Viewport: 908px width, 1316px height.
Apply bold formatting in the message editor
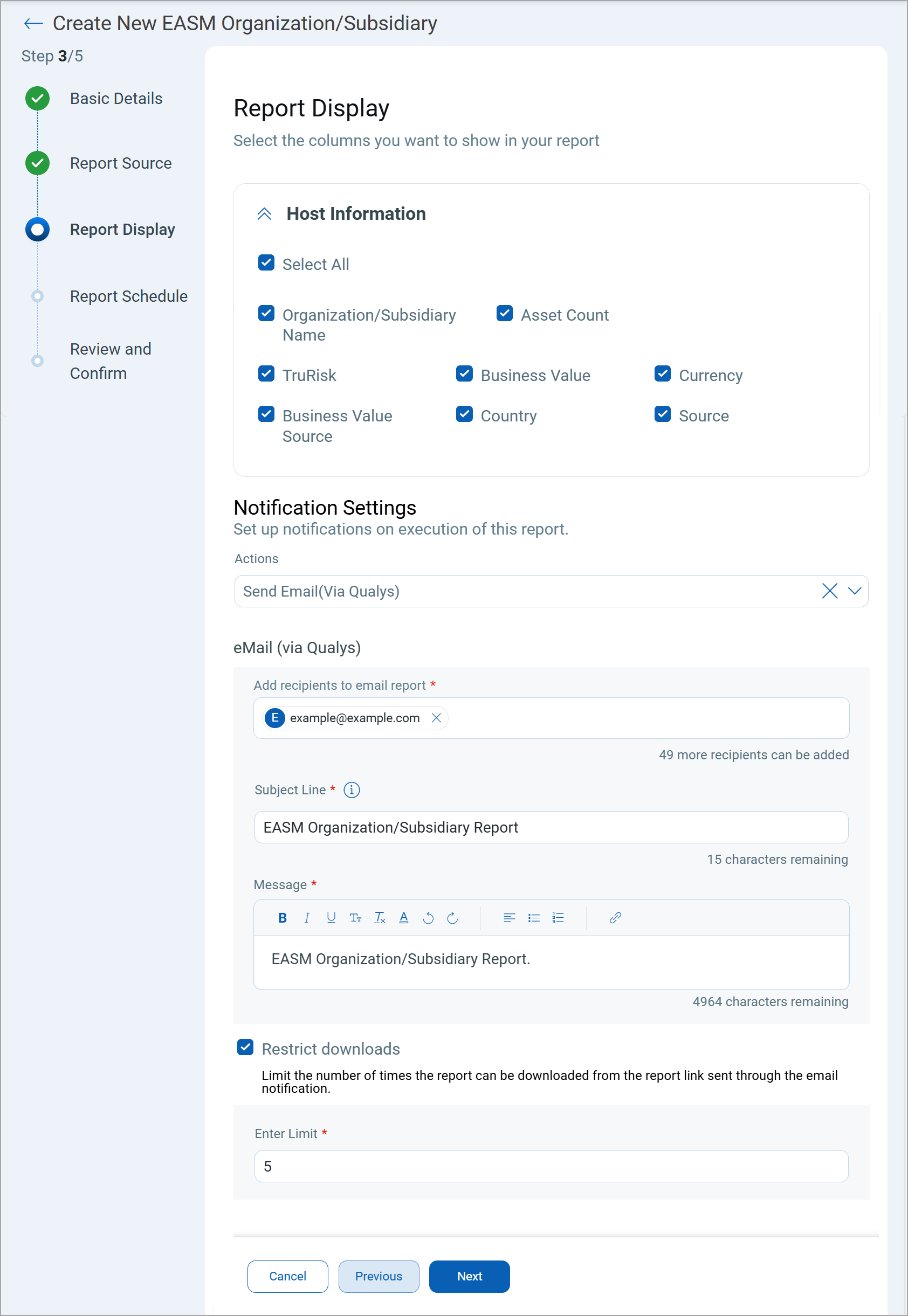282,918
